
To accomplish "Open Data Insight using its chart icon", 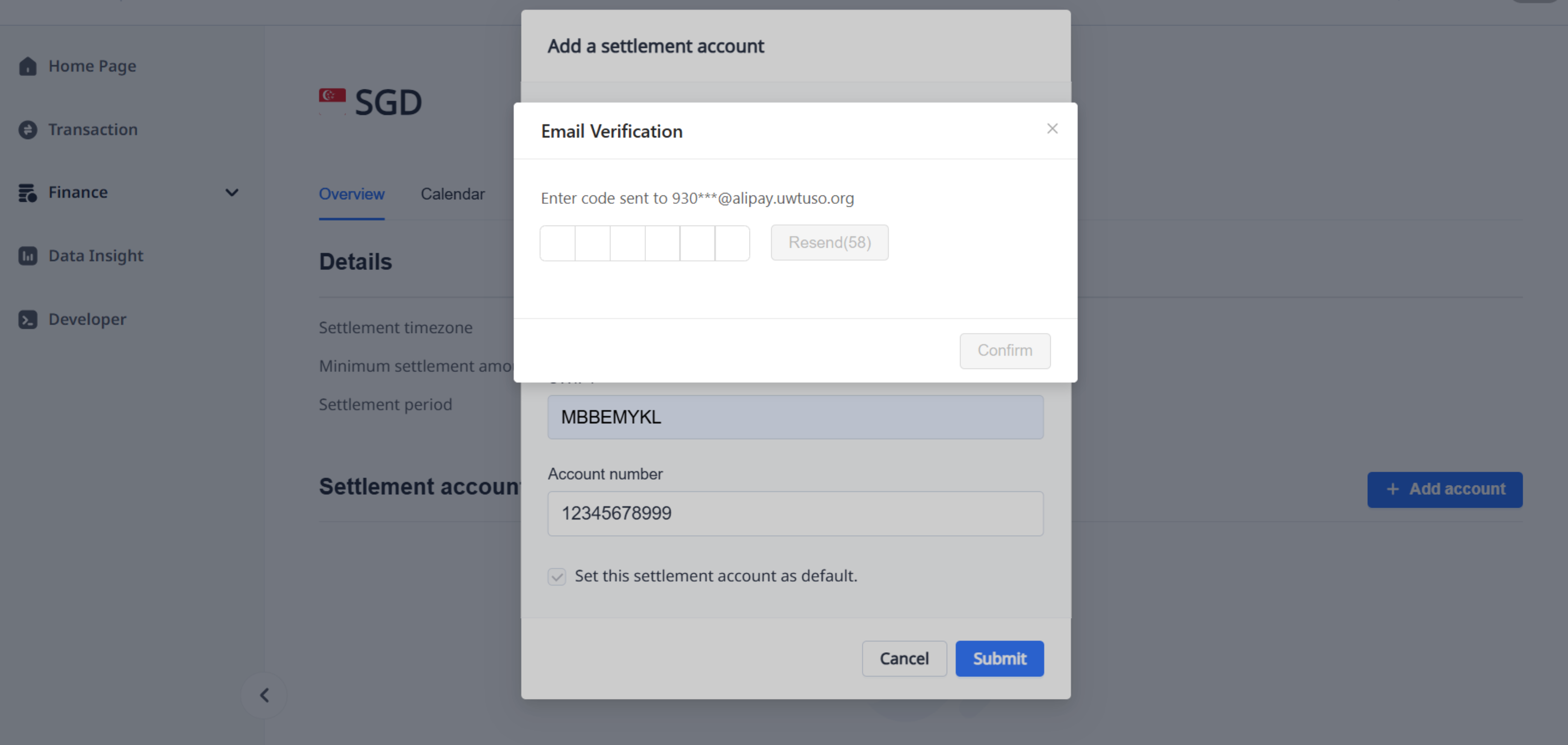I will pos(28,256).
